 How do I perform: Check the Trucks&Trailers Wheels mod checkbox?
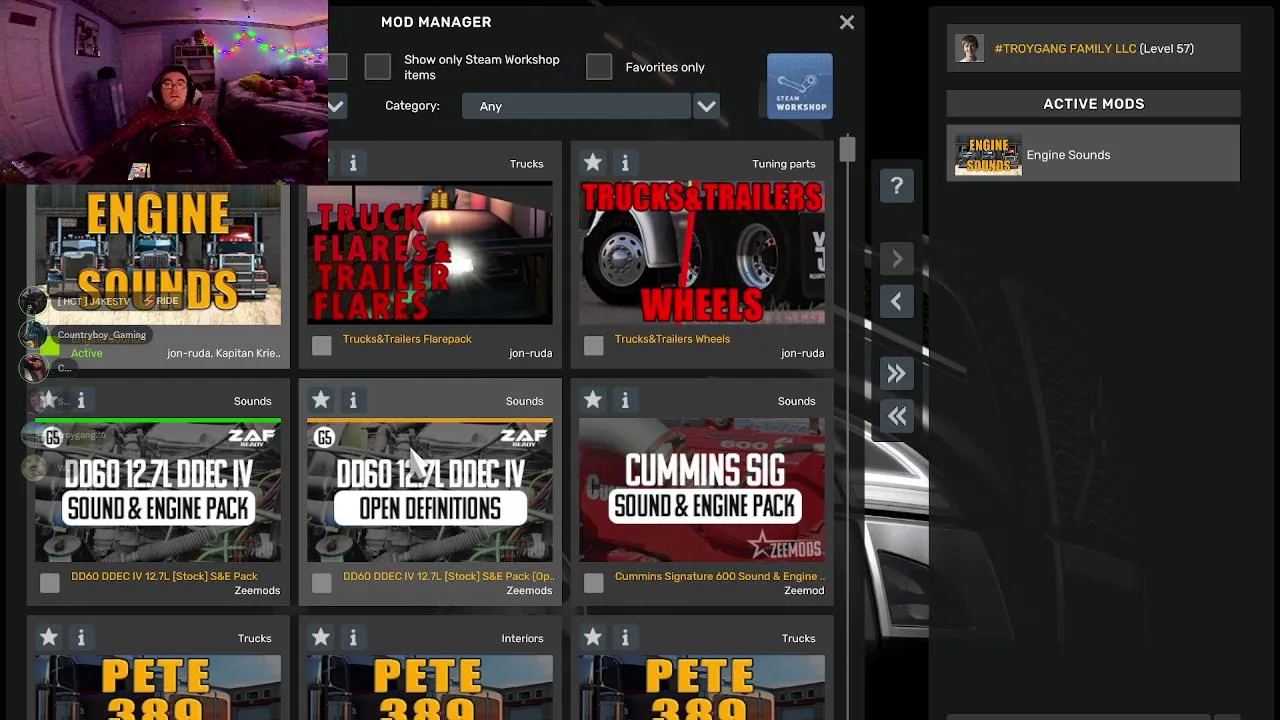[x=593, y=346]
